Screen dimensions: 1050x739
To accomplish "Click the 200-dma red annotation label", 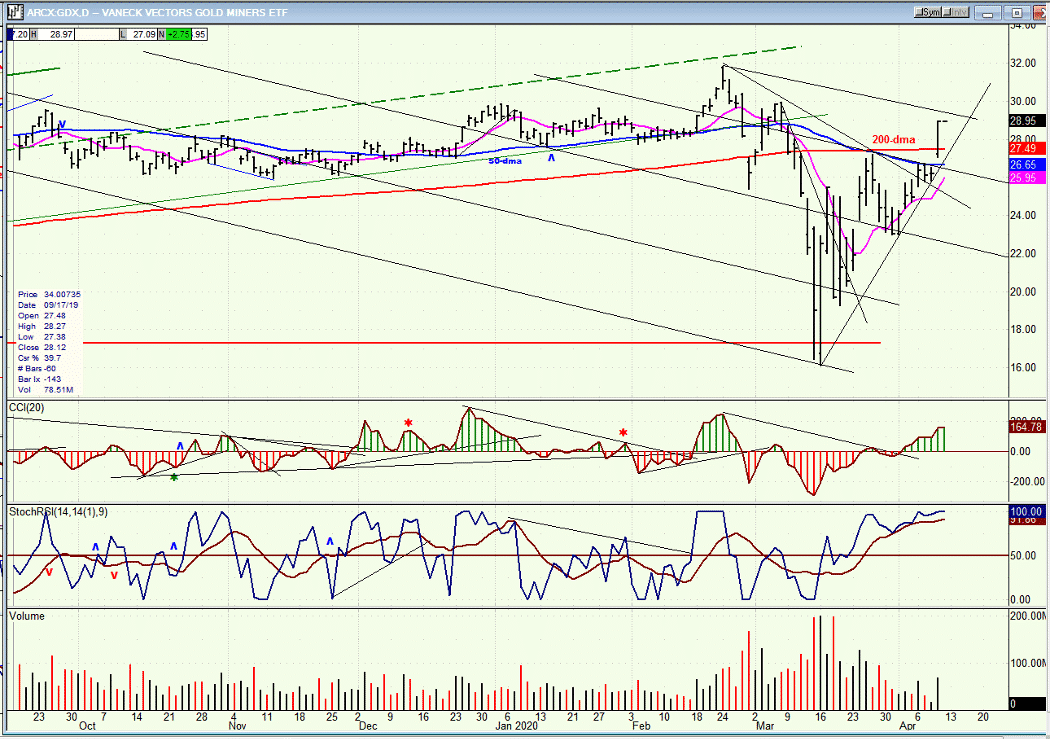I will (x=893, y=139).
